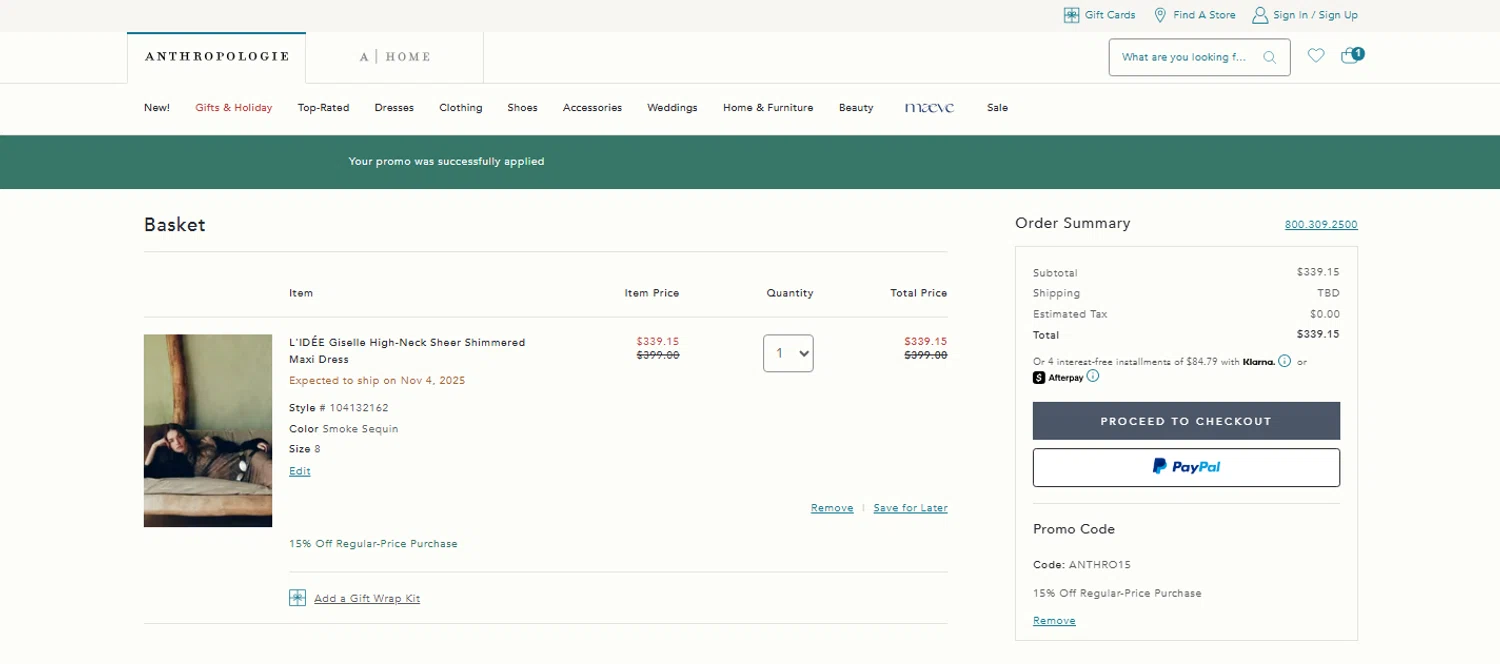Open the Sale menu
This screenshot has width=1500, height=664.
997,108
